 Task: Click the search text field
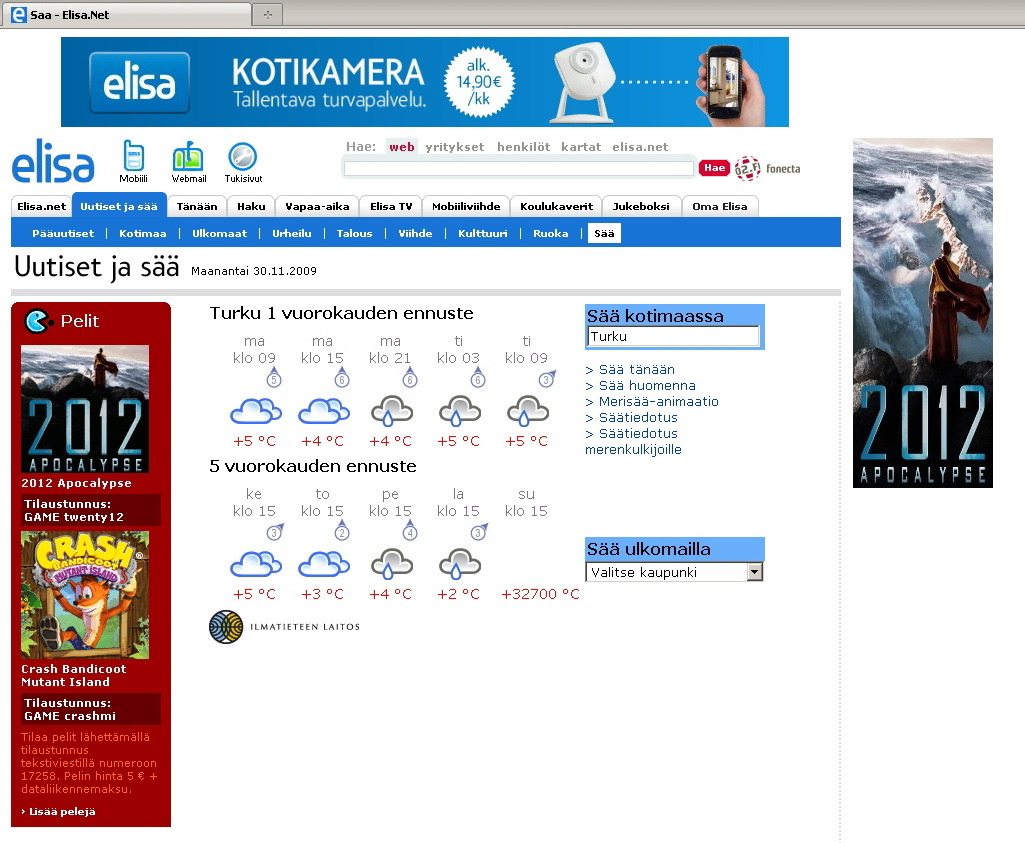click(518, 169)
